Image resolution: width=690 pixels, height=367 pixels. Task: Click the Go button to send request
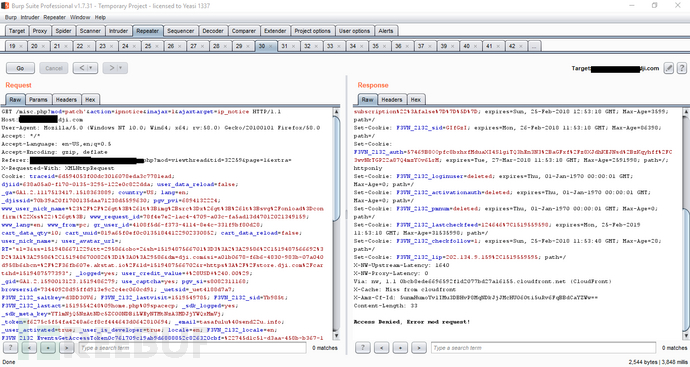pos(20,68)
